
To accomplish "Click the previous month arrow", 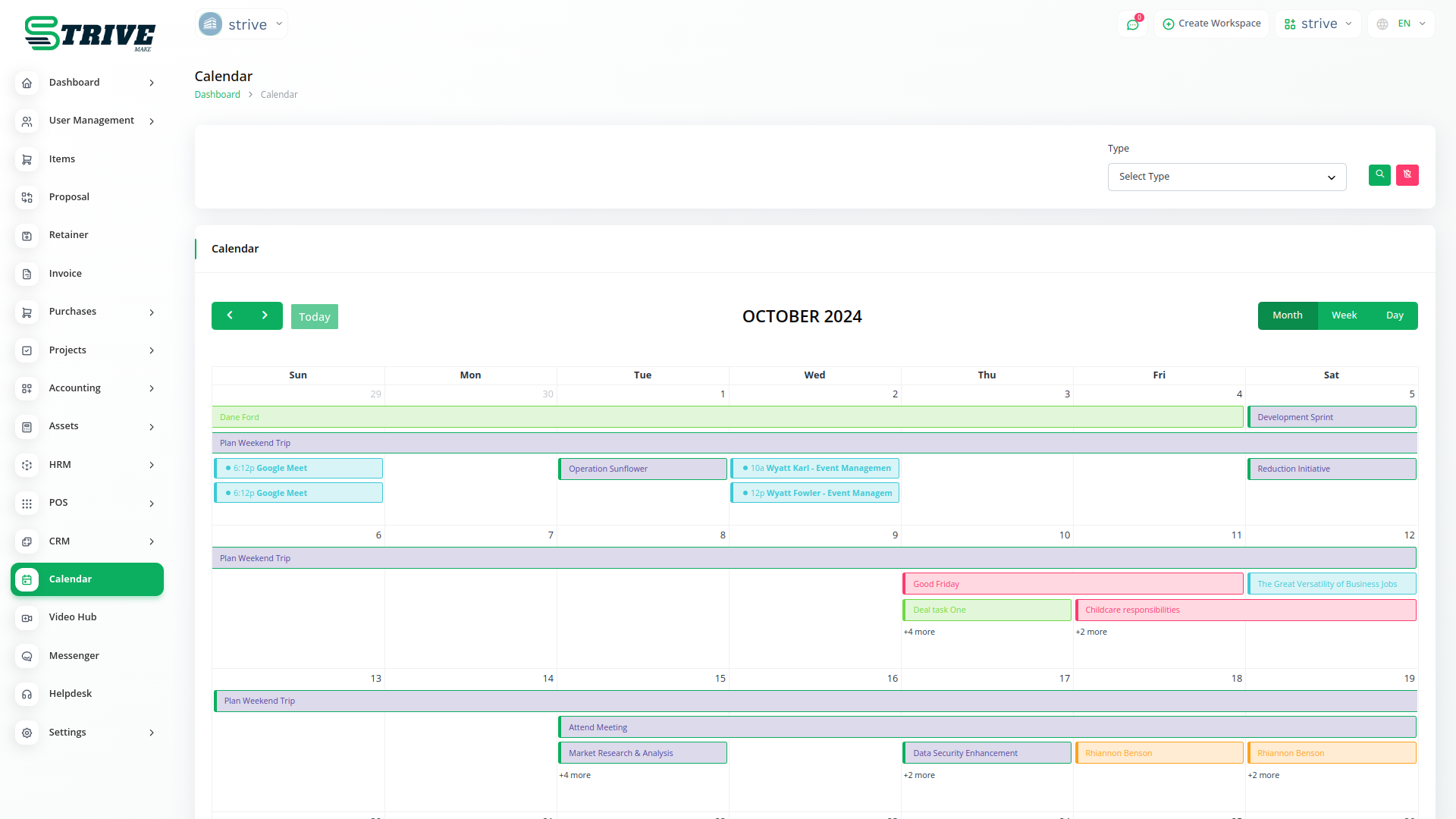I will point(230,315).
